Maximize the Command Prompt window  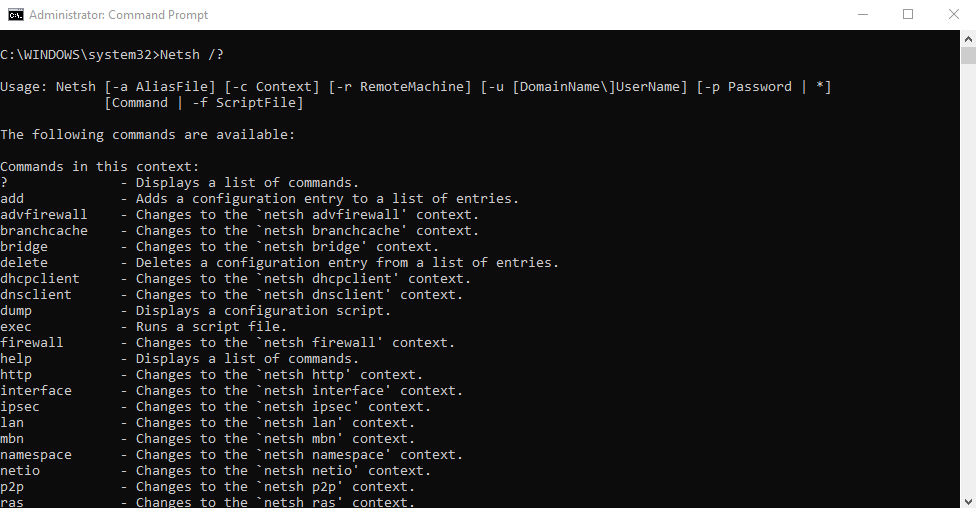pyautogui.click(x=908, y=15)
